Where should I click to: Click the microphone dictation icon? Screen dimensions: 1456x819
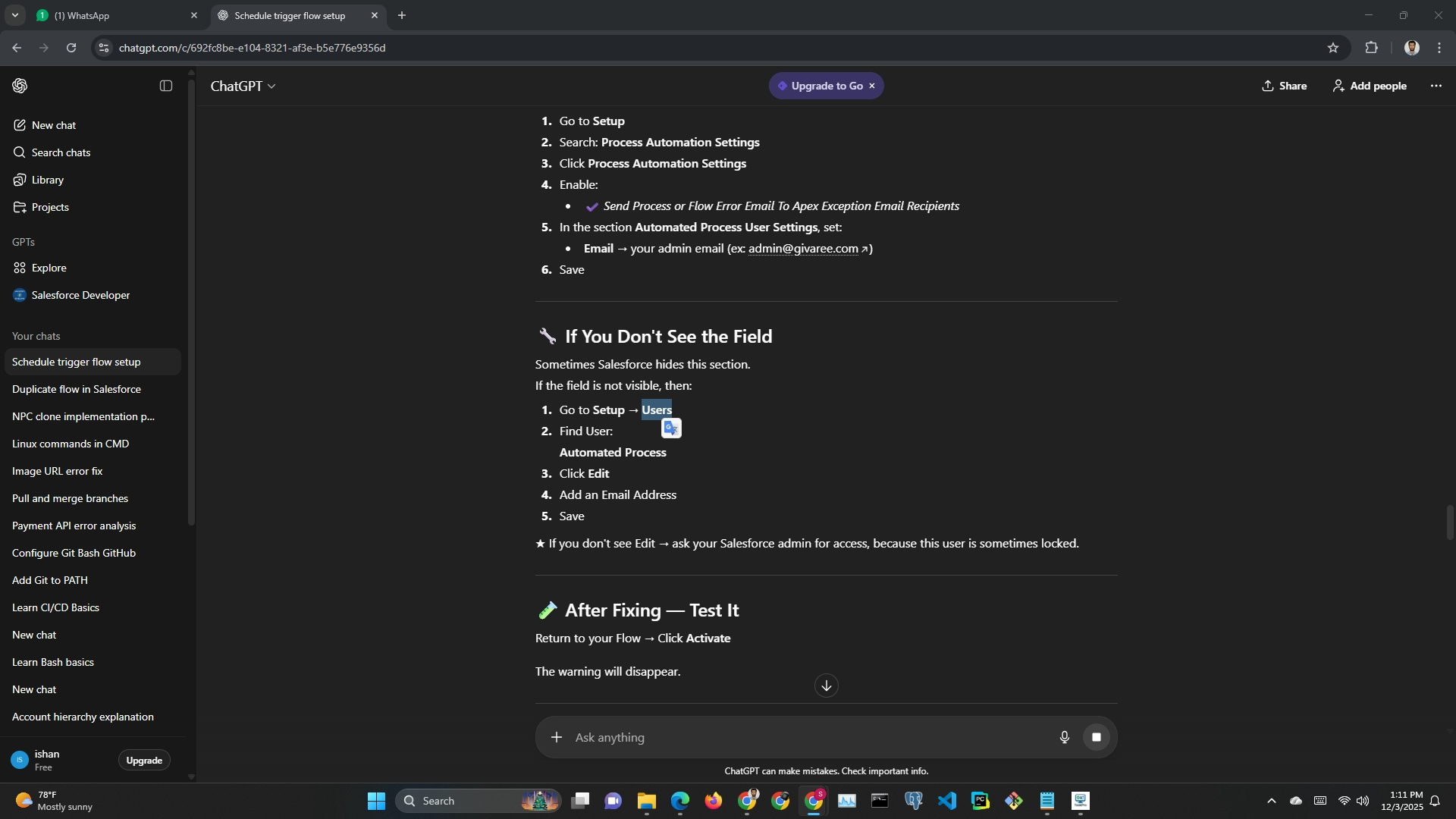point(1064,737)
